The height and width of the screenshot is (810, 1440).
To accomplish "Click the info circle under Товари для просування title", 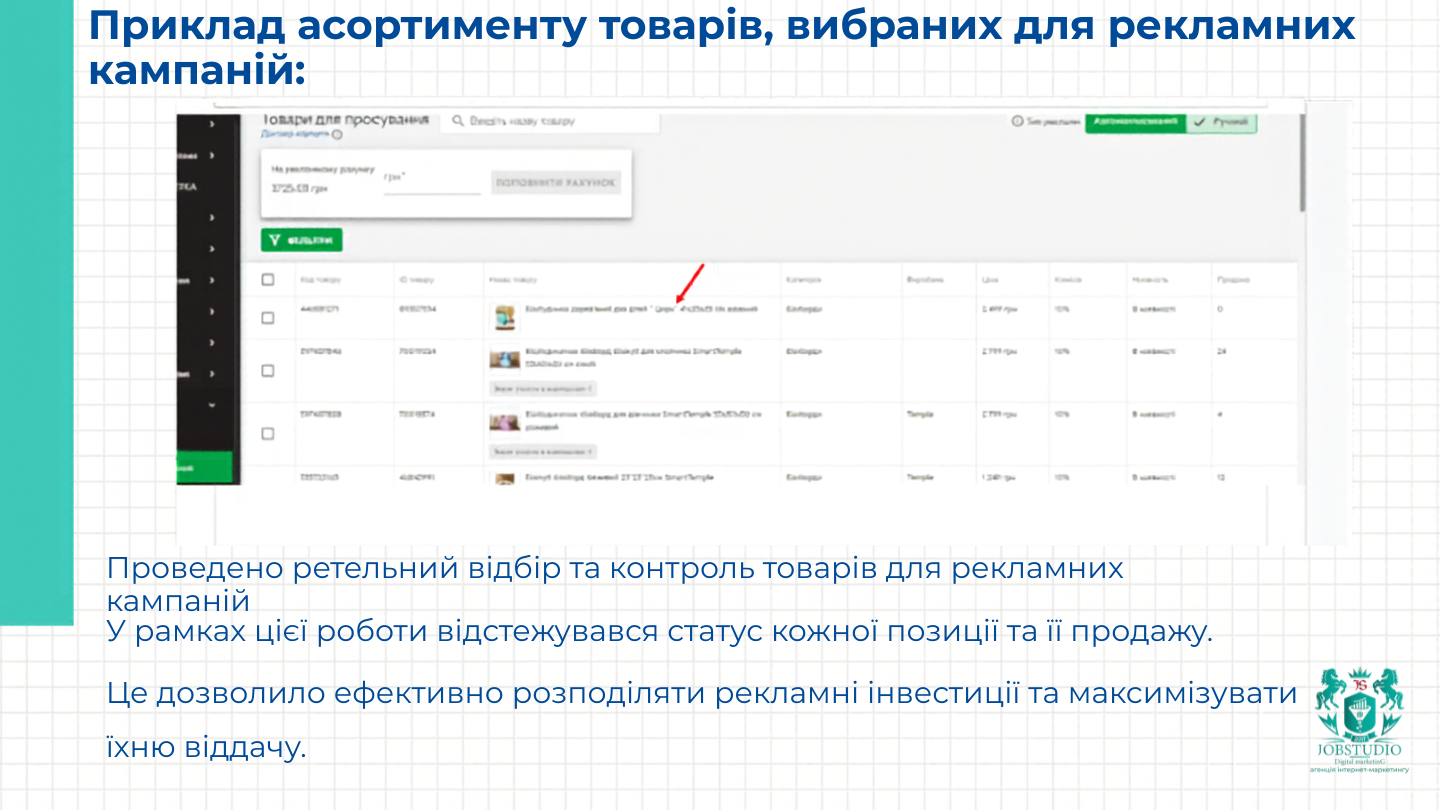I will coord(335,135).
